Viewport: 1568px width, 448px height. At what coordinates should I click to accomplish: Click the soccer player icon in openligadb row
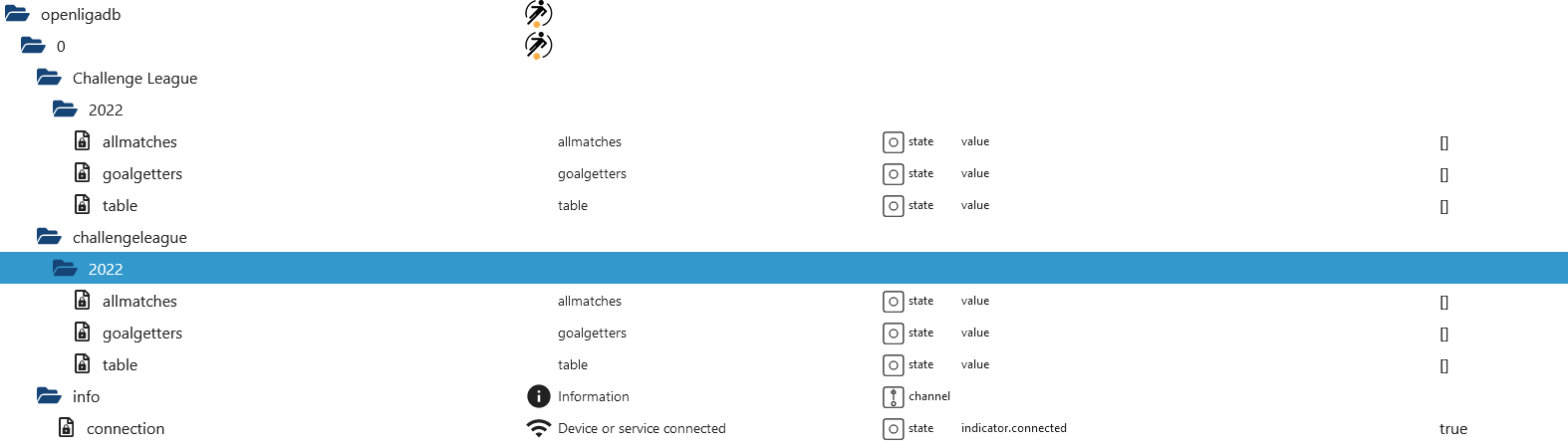pyautogui.click(x=538, y=14)
